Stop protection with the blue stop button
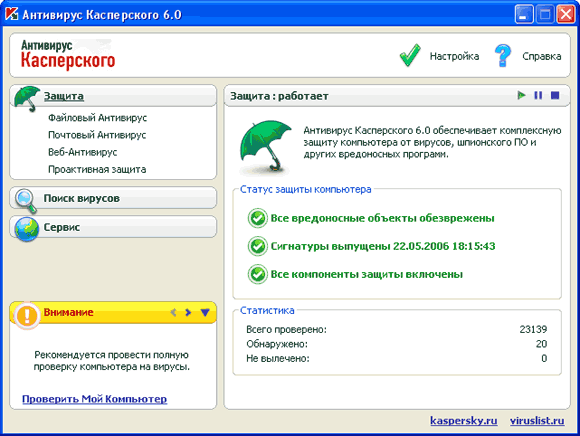The image size is (580, 436). 555,95
